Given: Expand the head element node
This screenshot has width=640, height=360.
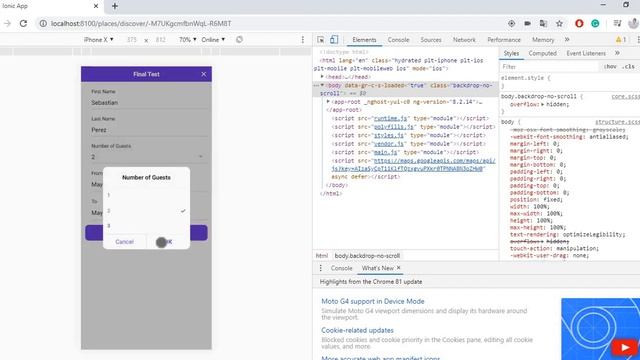Looking at the screenshot, I should pyautogui.click(x=322, y=77).
